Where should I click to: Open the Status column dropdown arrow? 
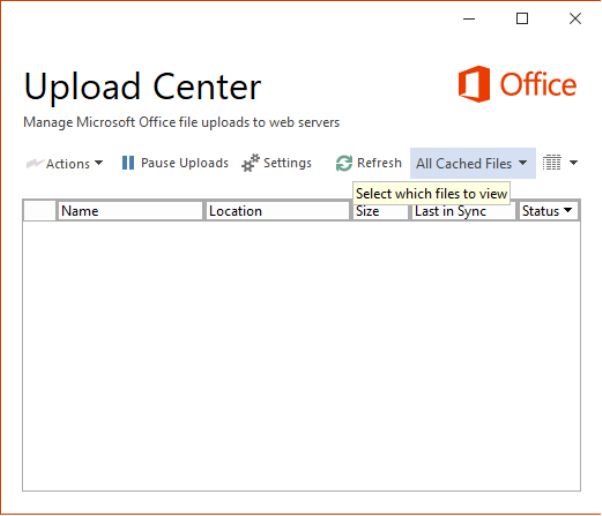click(x=567, y=210)
